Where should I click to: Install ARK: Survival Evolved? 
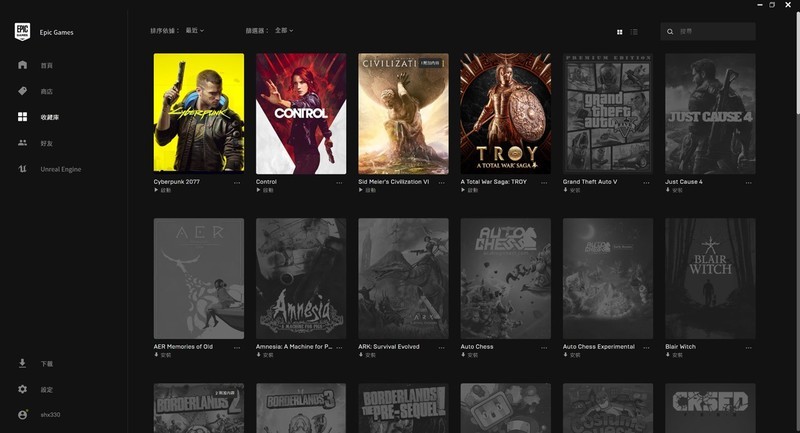click(367, 355)
